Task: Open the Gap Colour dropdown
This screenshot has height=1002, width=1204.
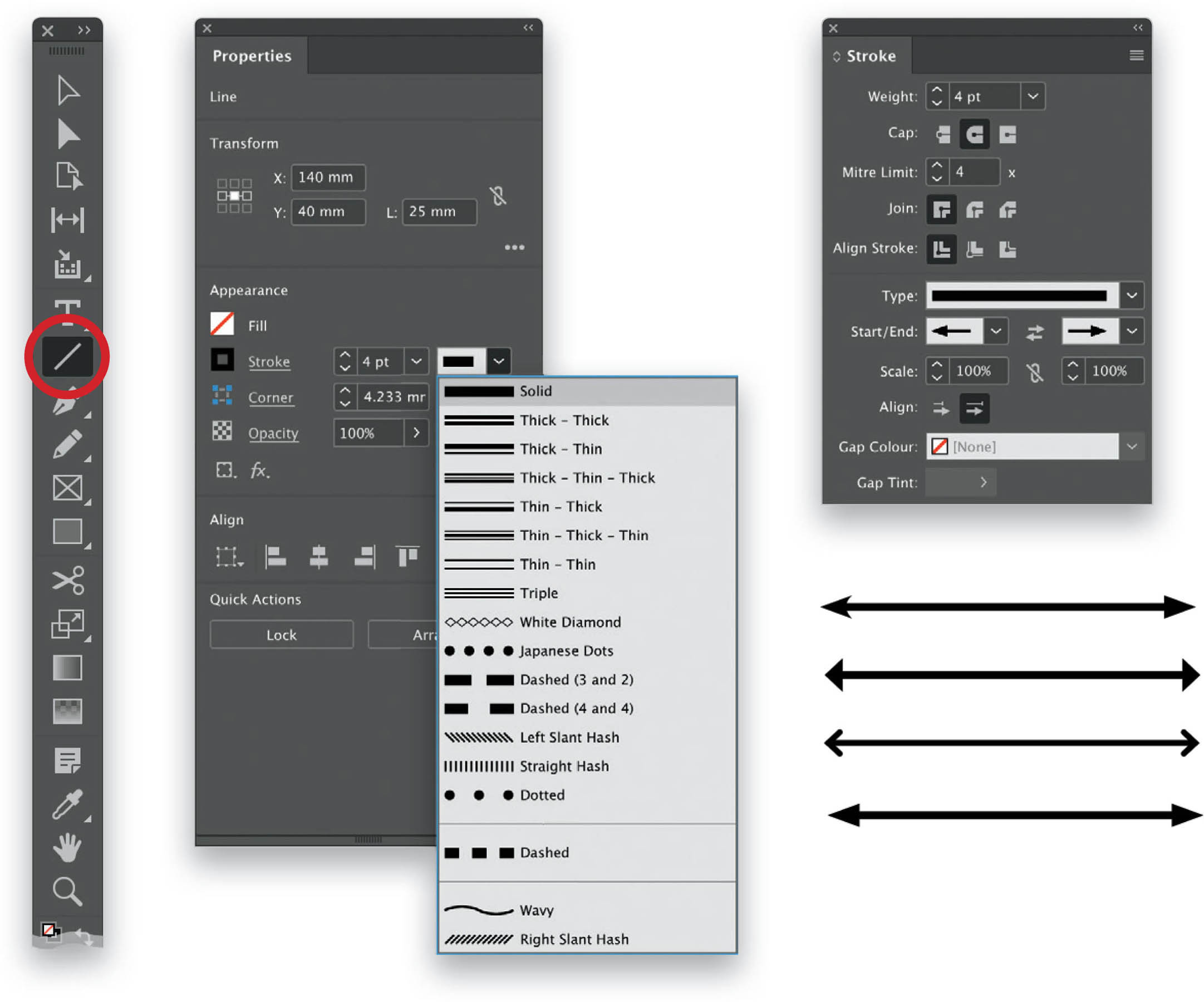Action: pos(1131,446)
